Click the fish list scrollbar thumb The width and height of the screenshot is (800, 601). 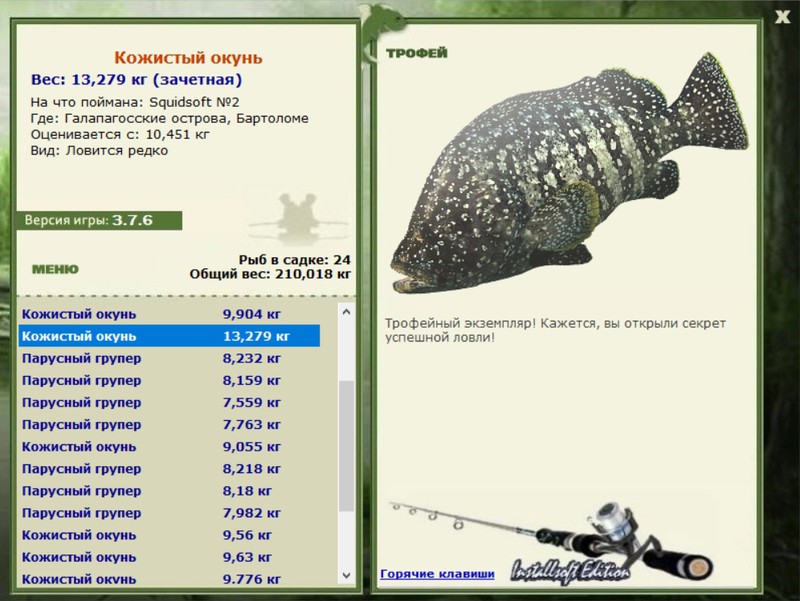pos(346,445)
